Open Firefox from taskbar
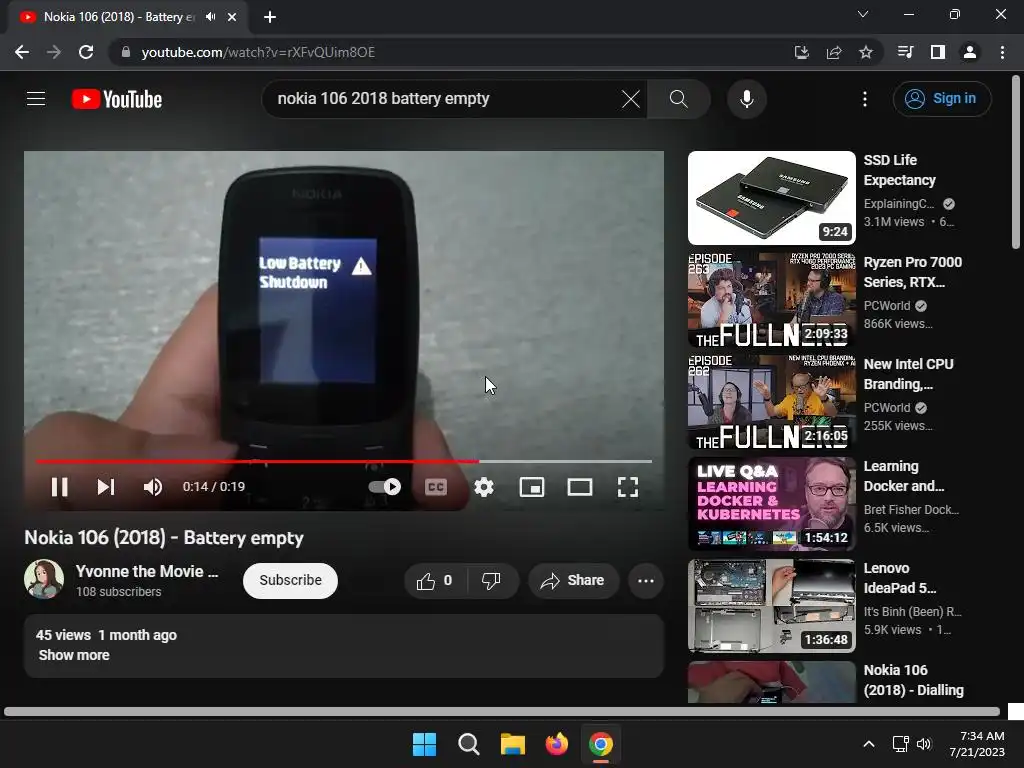The image size is (1024, 768). [556, 744]
